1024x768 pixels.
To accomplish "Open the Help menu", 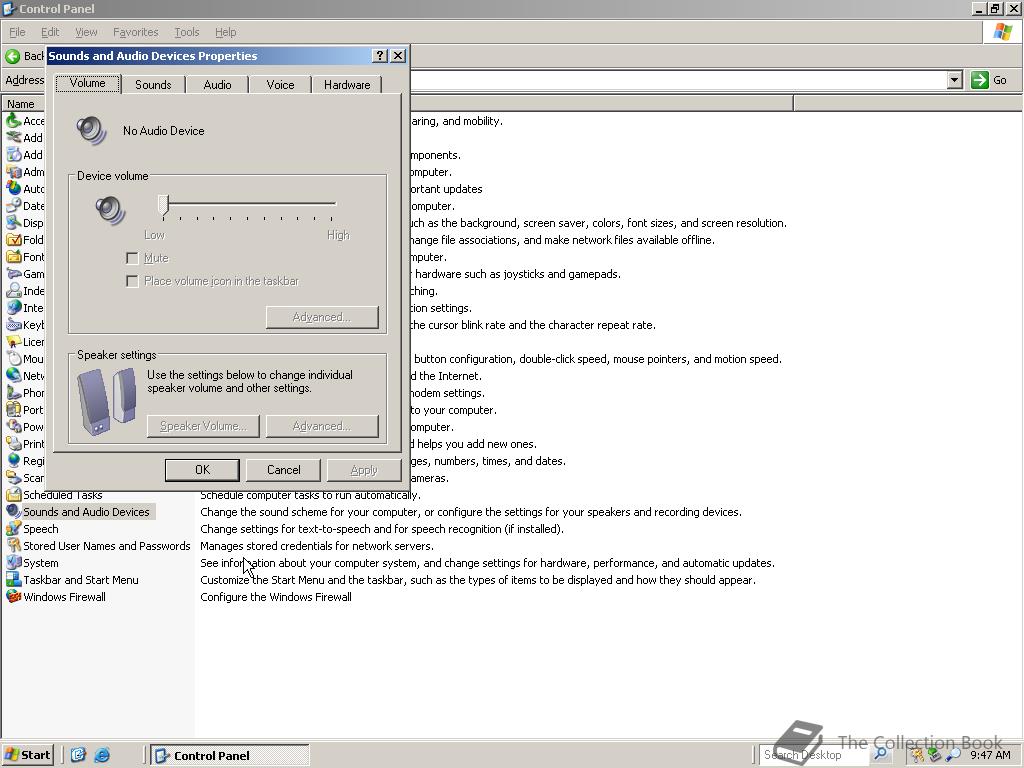I will point(225,32).
